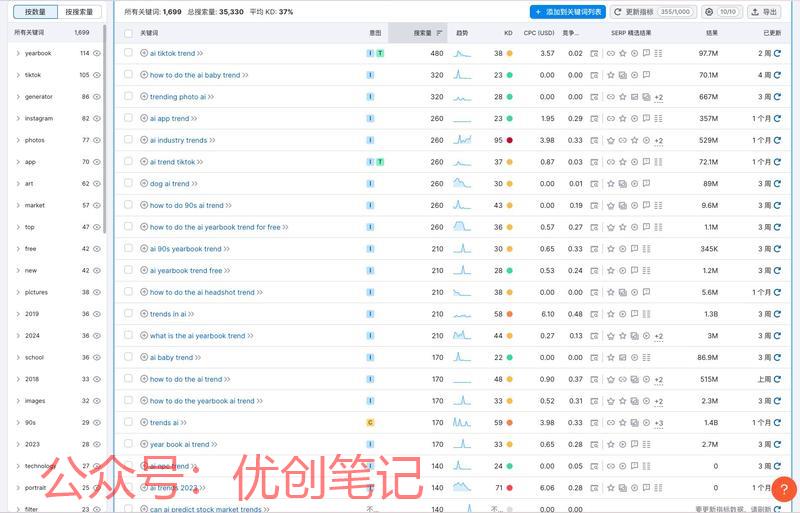Click the red KD dot for ai industry trends
Image resolution: width=800 pixels, height=513 pixels.
pos(509,140)
